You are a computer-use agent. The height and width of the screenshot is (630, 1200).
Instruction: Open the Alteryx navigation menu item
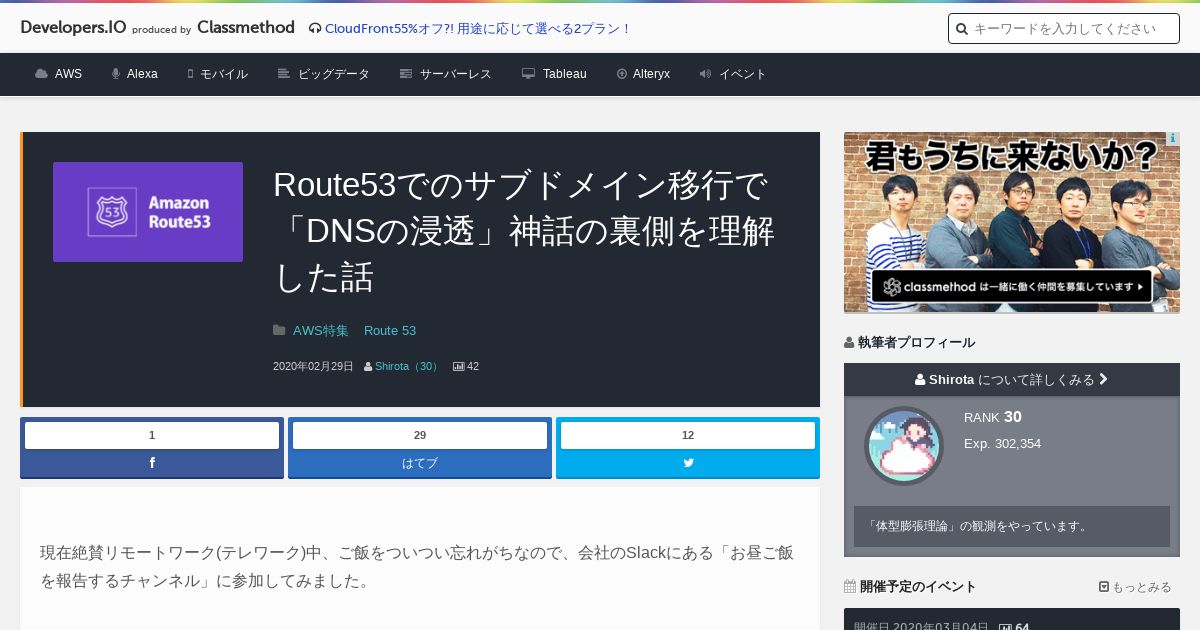pos(651,74)
